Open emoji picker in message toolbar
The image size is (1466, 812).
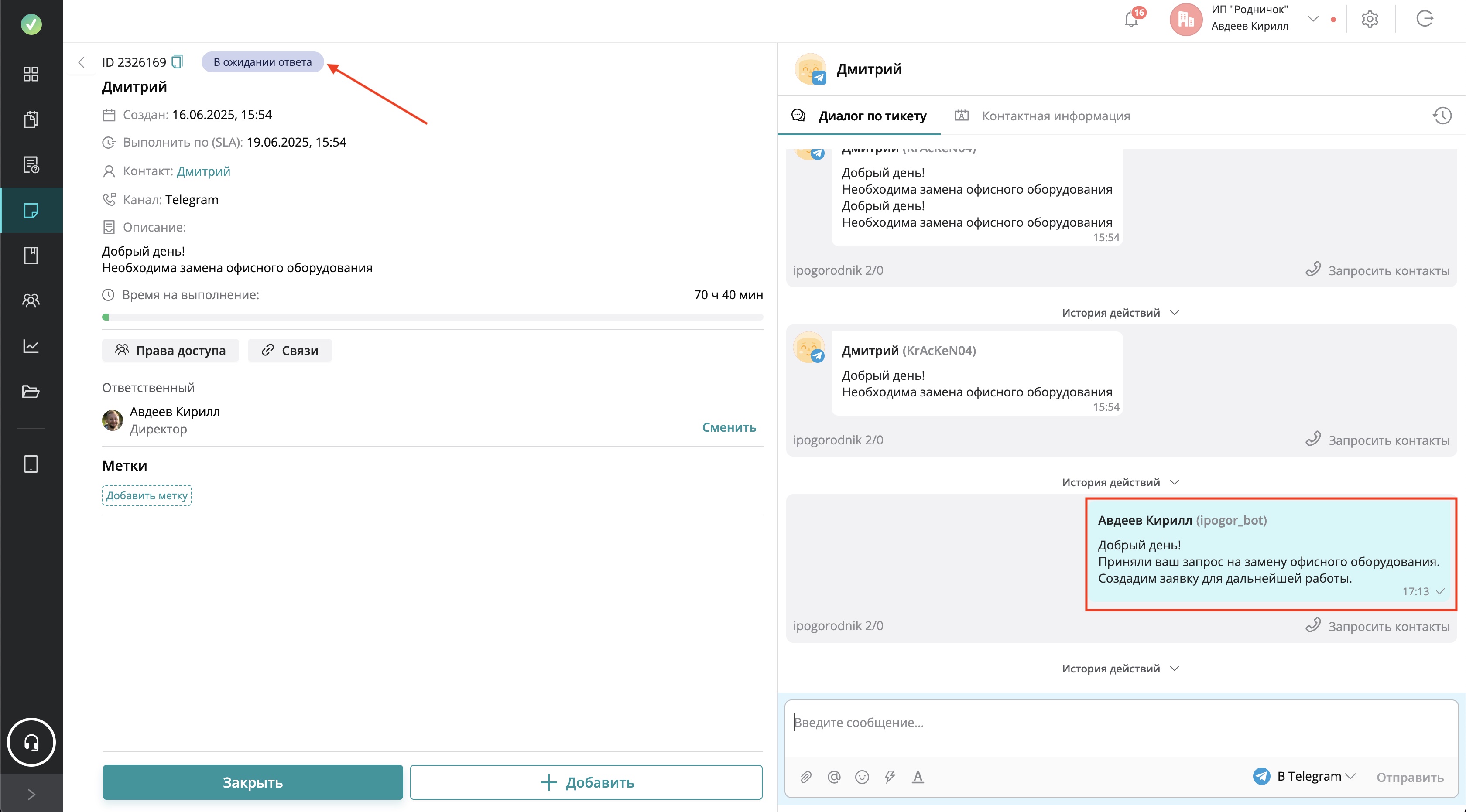[862, 777]
